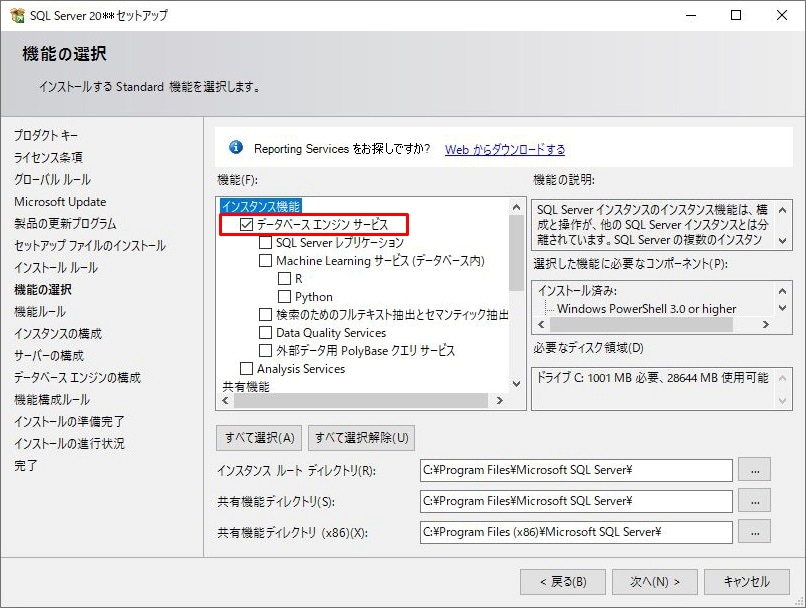Screen dimensions: 806x608
Task: Click scroll right arrow in required components box
Action: (766, 324)
